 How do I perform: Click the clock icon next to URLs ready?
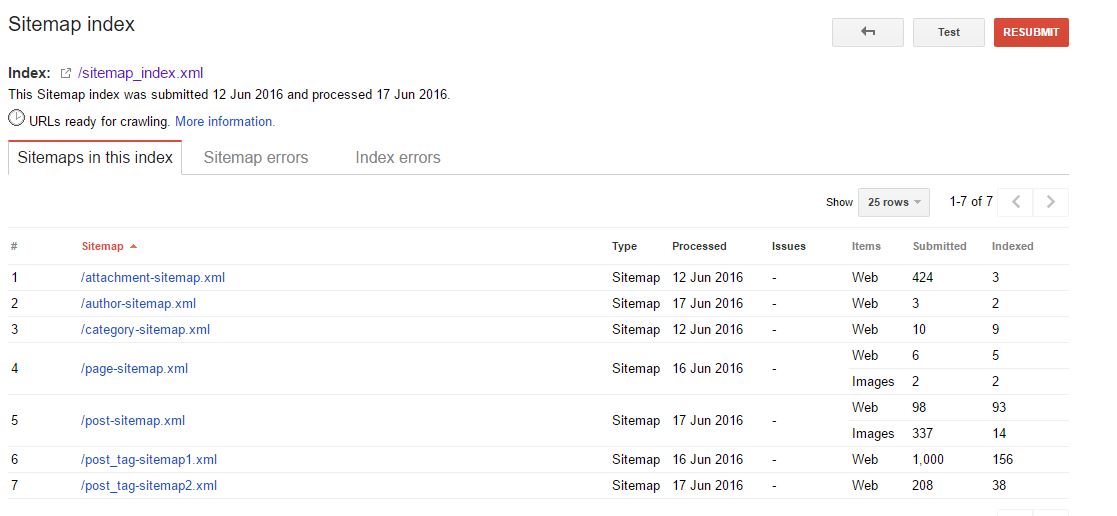(16, 118)
